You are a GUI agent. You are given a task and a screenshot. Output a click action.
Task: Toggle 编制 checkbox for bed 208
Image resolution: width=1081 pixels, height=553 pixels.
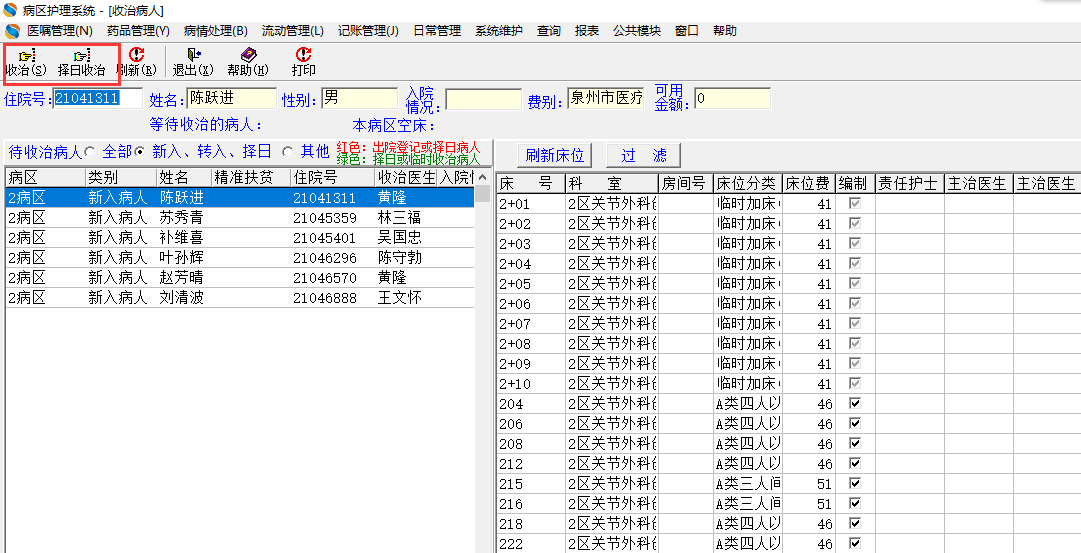point(855,443)
